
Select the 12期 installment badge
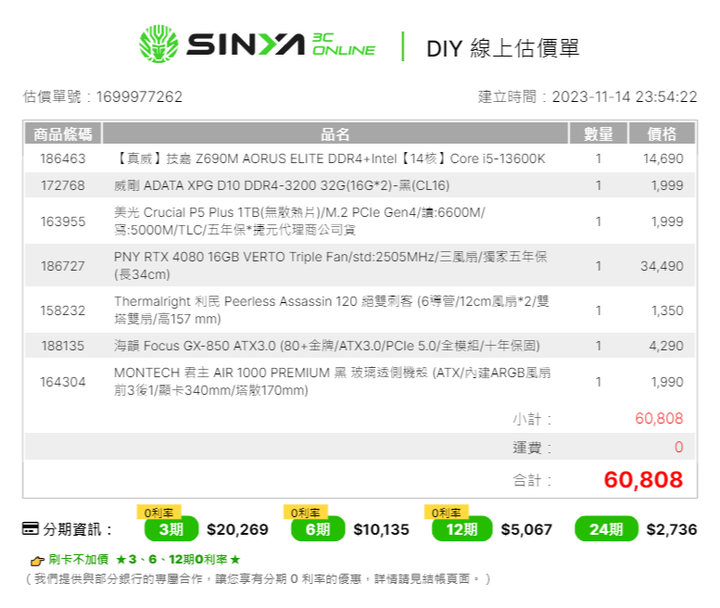coord(462,529)
